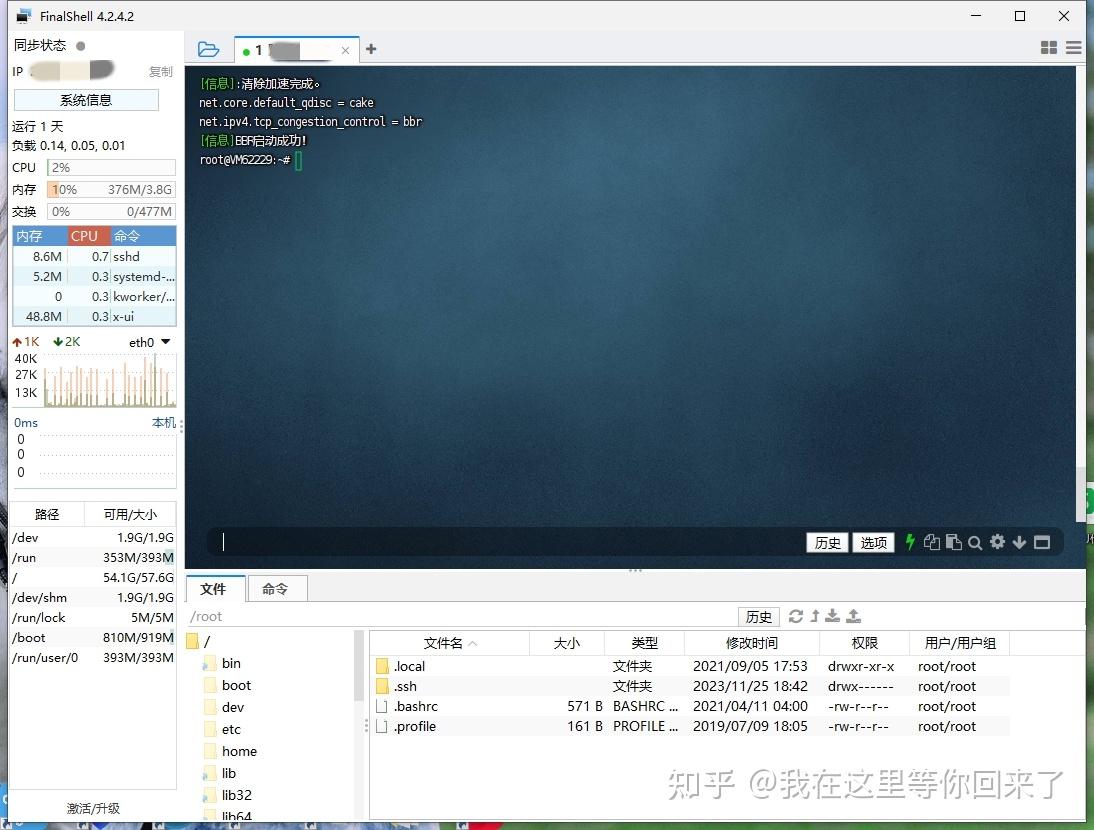
Task: Click the scroll-to-bottom down arrow icon
Action: [x=1019, y=543]
